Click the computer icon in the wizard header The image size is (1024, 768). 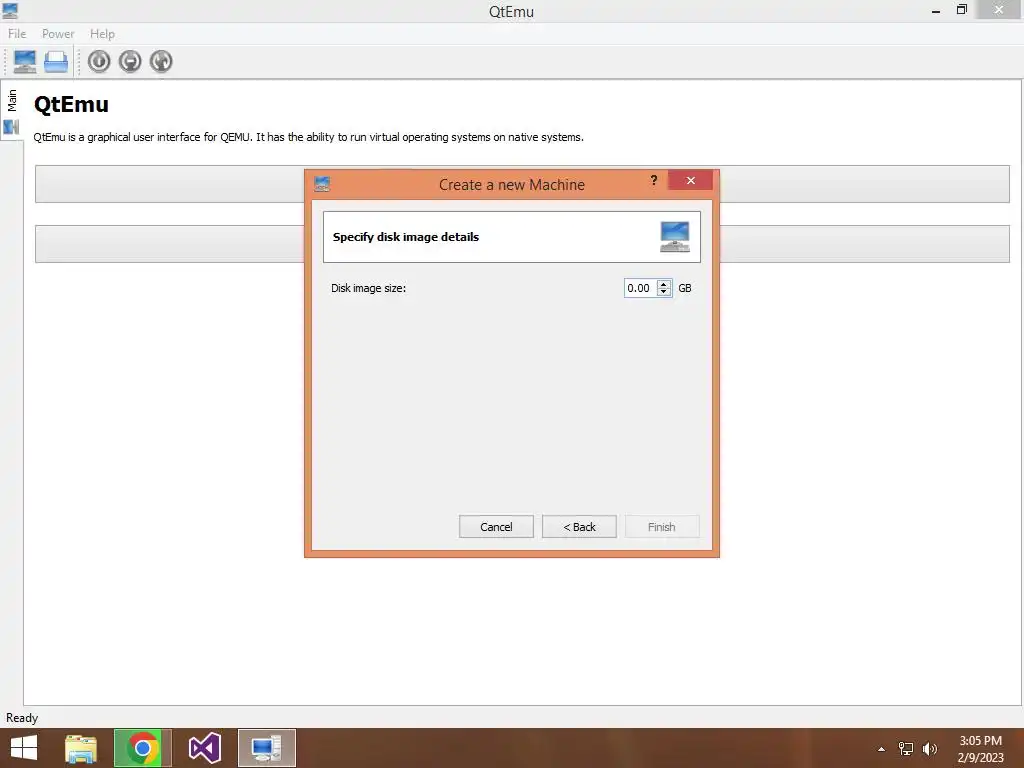coord(675,236)
